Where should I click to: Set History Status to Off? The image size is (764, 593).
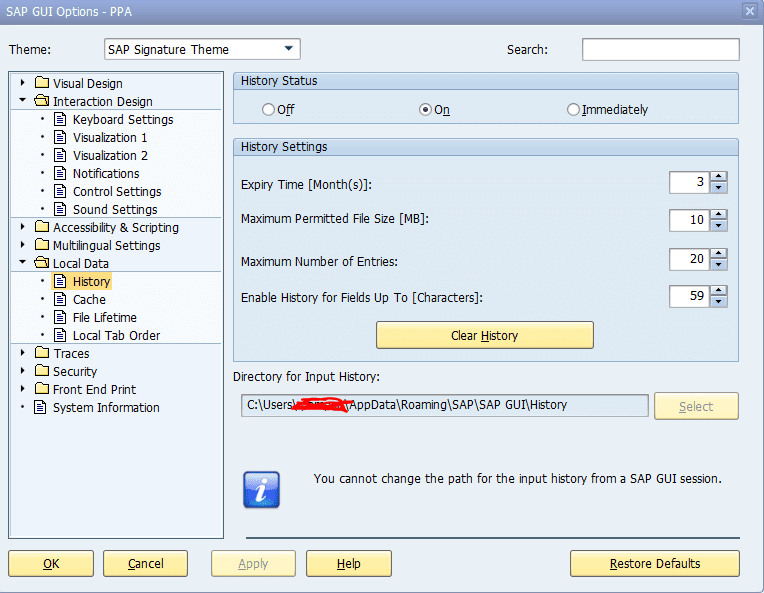tap(268, 110)
